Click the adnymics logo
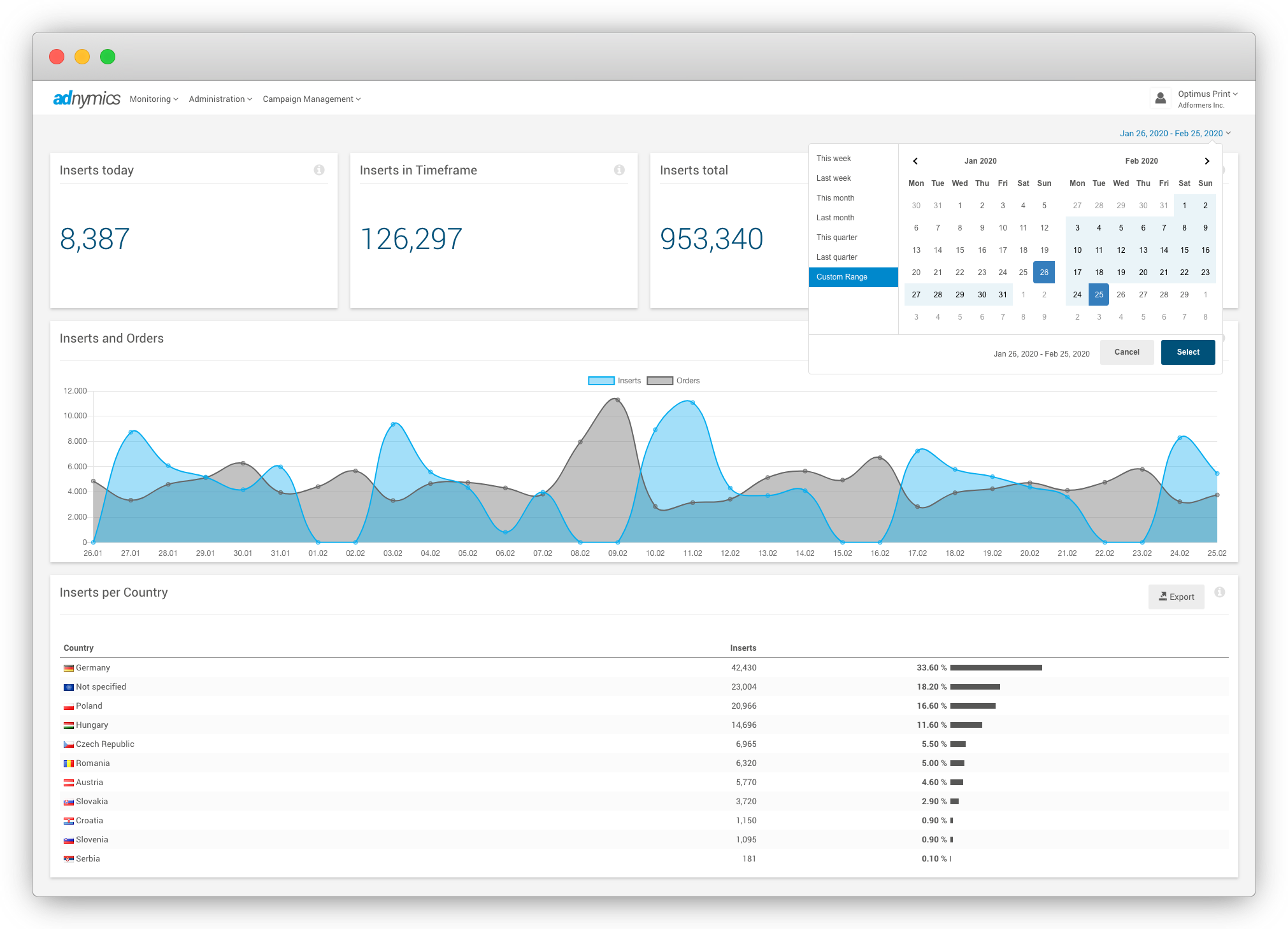 [x=86, y=99]
